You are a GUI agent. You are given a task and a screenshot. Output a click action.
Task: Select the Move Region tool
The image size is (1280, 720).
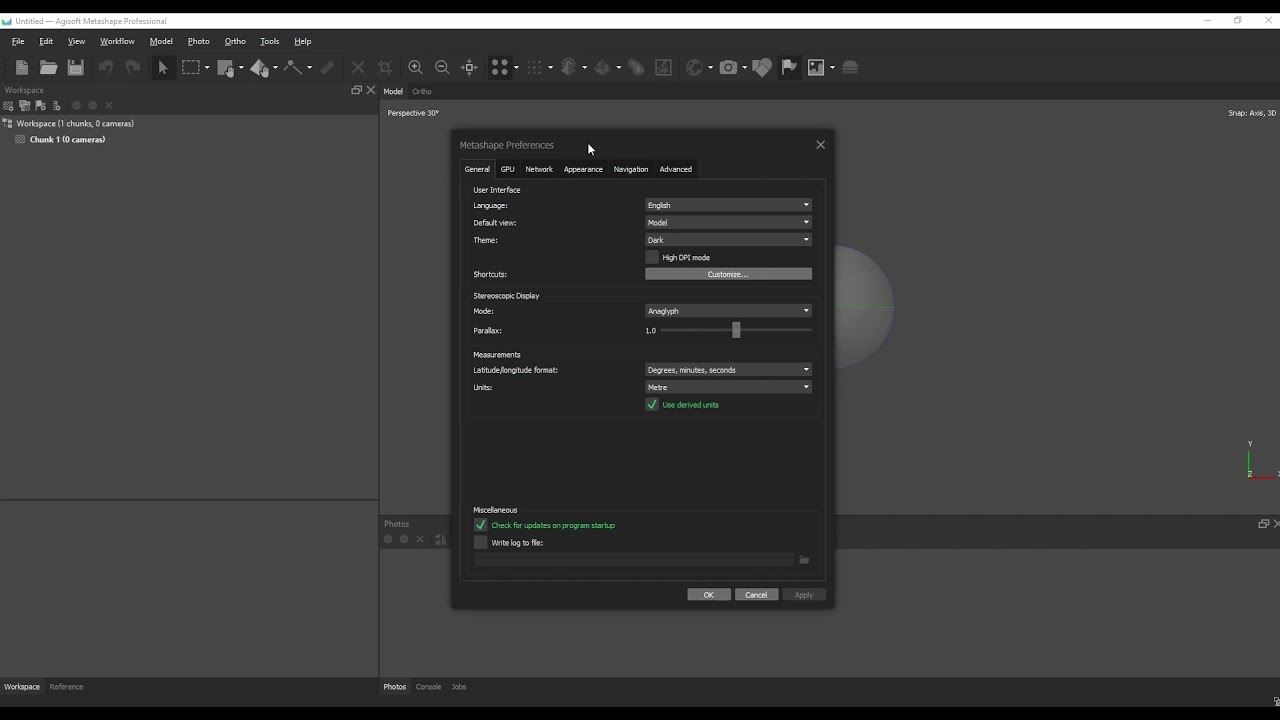[x=226, y=67]
